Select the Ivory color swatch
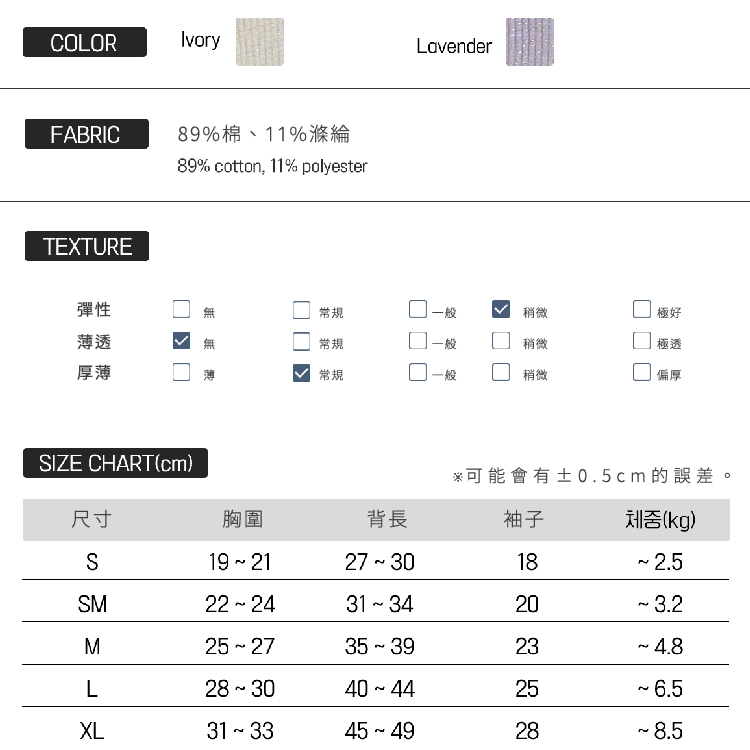The image size is (750, 750). pyautogui.click(x=259, y=42)
